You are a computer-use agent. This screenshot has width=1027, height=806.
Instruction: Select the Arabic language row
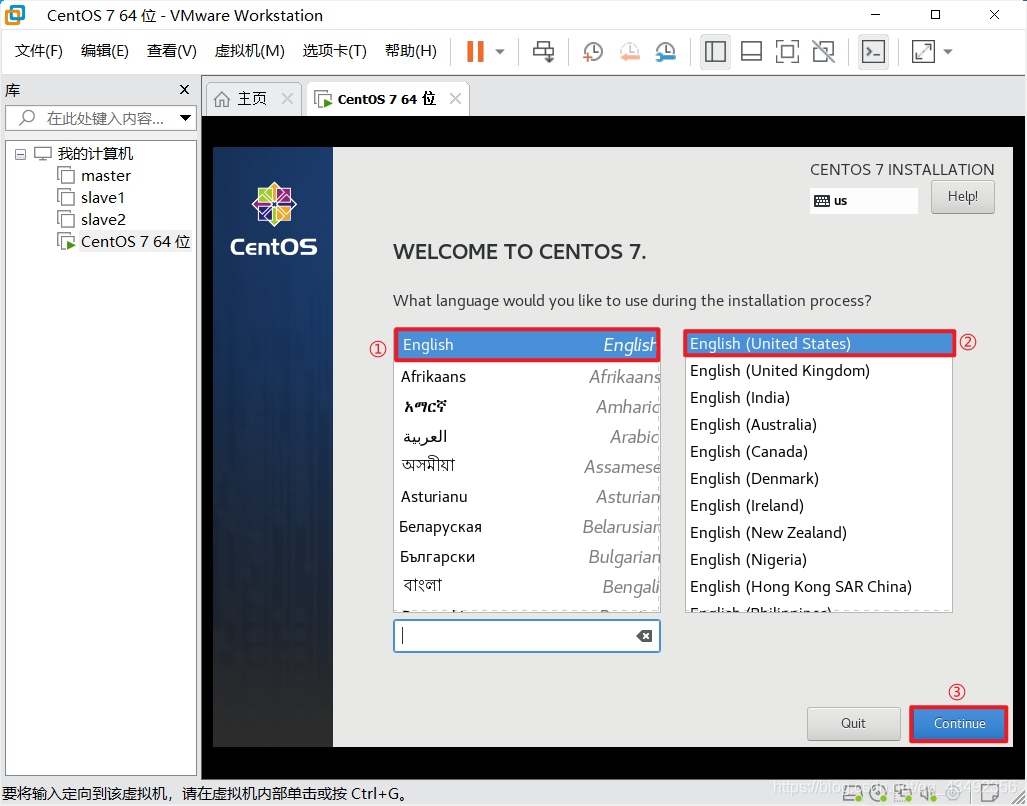[x=527, y=437]
